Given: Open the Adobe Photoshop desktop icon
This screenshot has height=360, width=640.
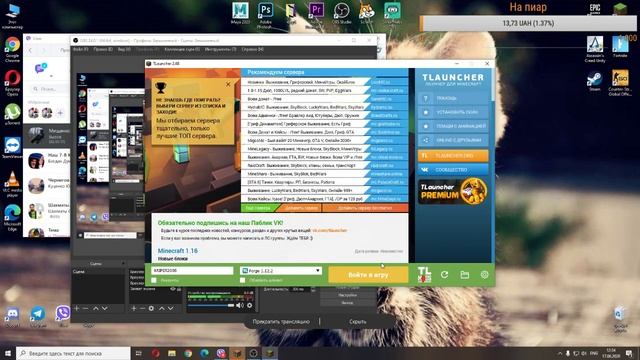Looking at the screenshot, I should tap(265, 15).
